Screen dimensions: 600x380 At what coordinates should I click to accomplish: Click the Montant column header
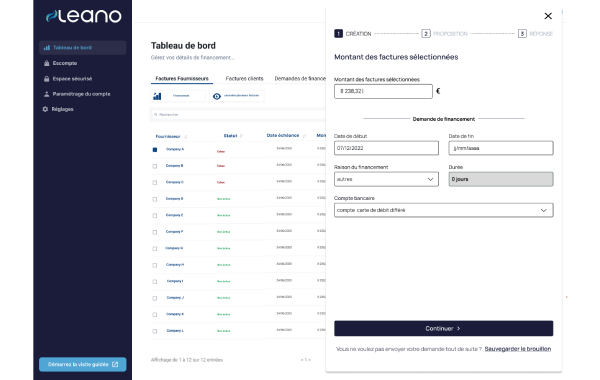(x=321, y=135)
